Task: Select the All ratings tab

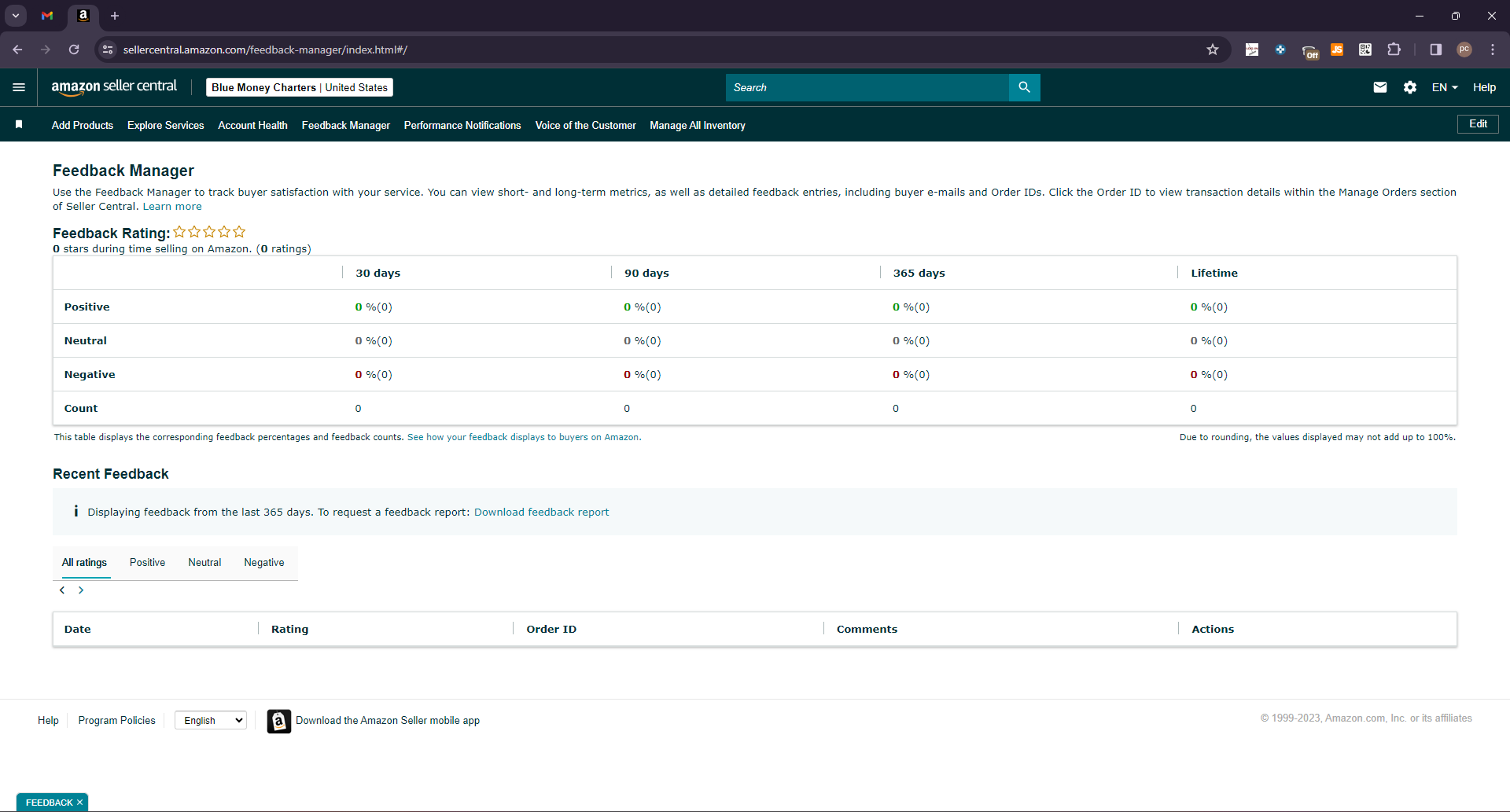Action: pyautogui.click(x=84, y=563)
